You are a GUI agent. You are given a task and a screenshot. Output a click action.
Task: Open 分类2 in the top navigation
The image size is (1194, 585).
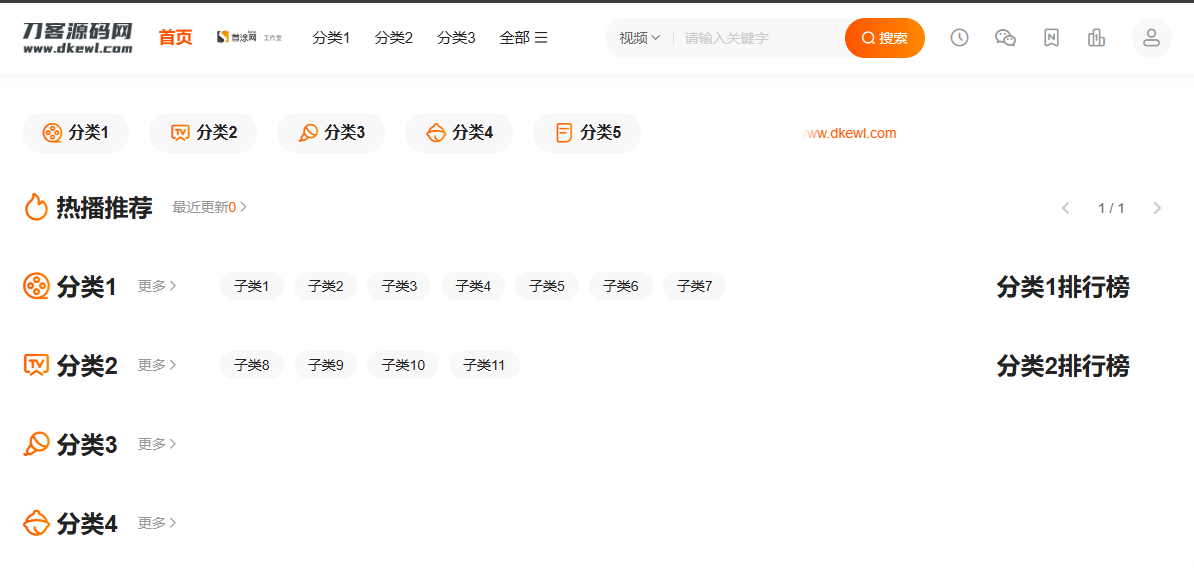[394, 38]
